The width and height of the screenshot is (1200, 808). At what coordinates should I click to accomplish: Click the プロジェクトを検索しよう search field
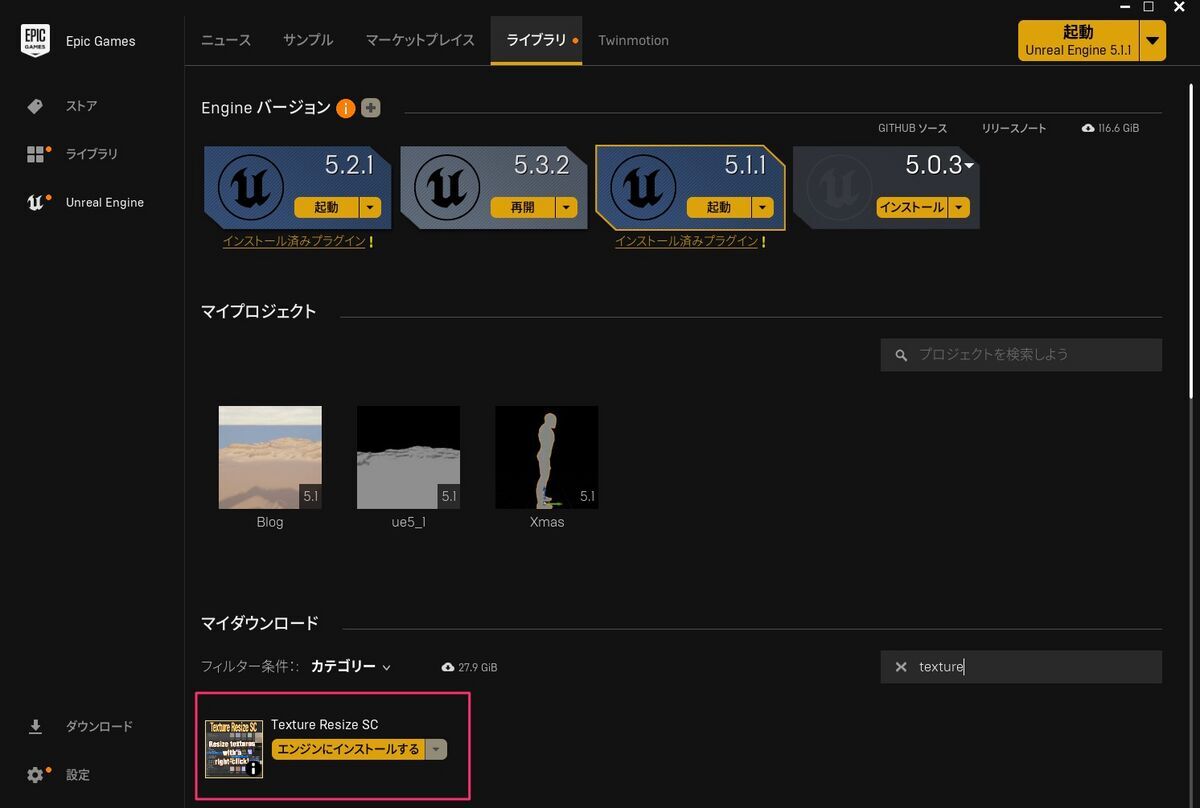click(1020, 354)
